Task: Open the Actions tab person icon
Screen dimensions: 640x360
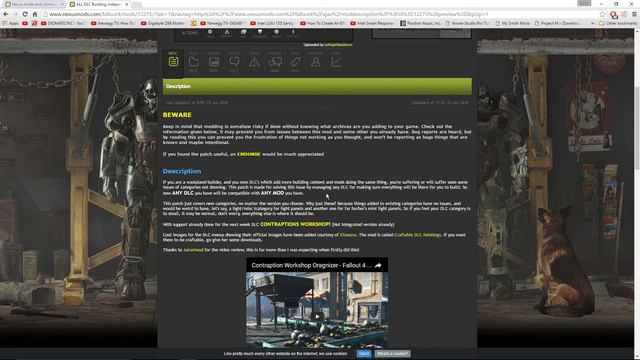Action: [x=315, y=62]
